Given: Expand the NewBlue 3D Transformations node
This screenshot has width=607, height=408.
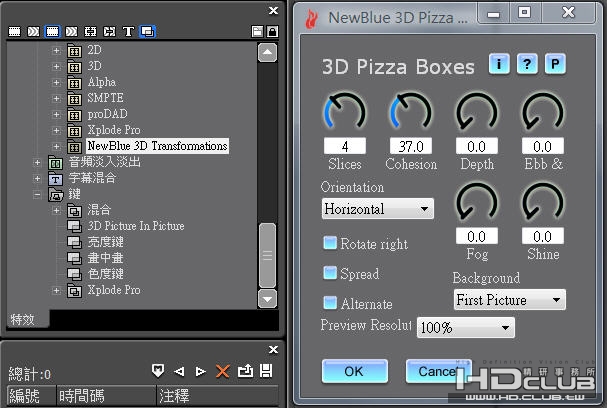Looking at the screenshot, I should tap(56, 147).
